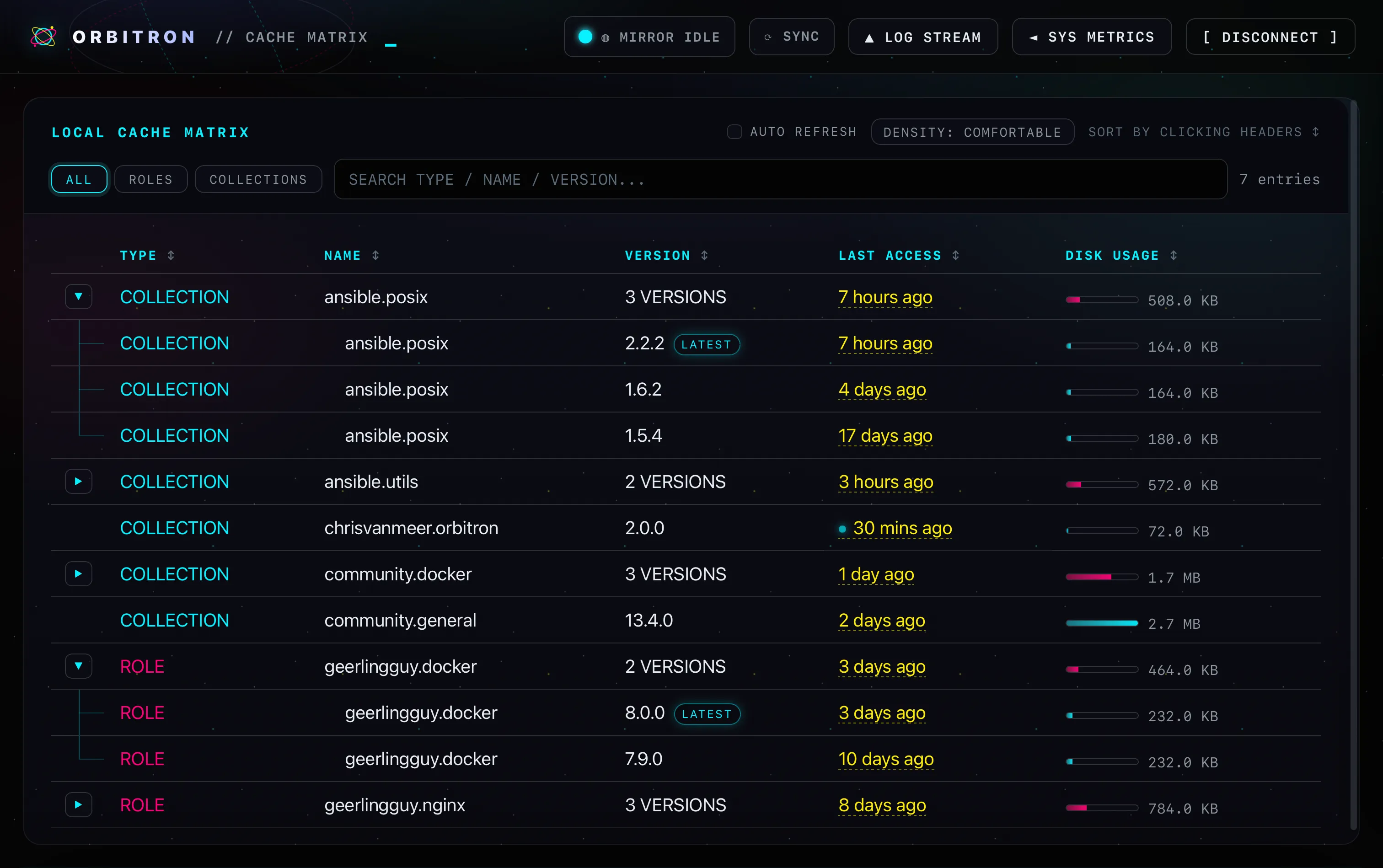Click the LATEST badge on version 2.2.2
1383x868 pixels.
[707, 344]
